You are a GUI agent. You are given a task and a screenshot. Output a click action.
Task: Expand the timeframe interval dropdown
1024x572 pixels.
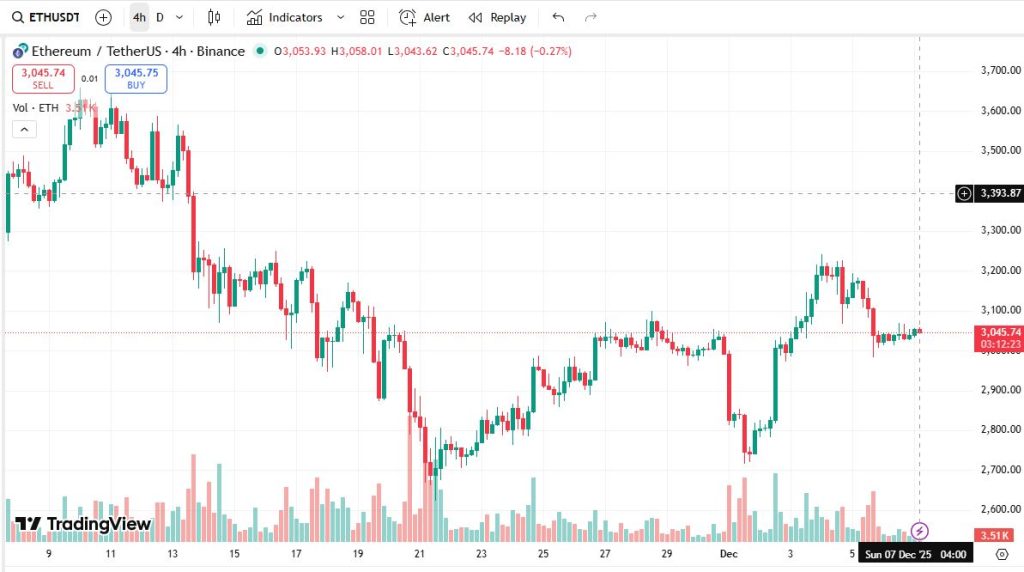point(179,17)
